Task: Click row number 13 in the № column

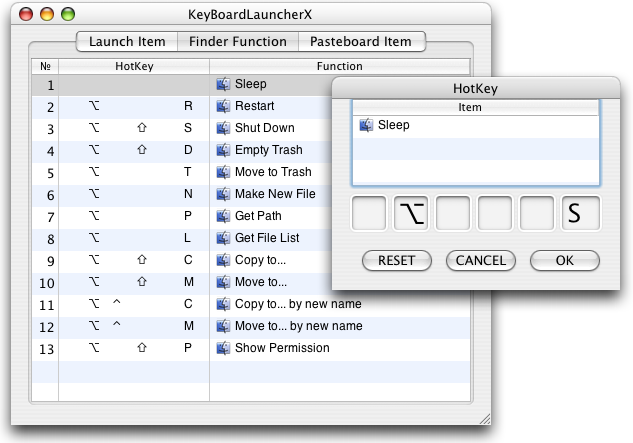Action: pyautogui.click(x=46, y=349)
